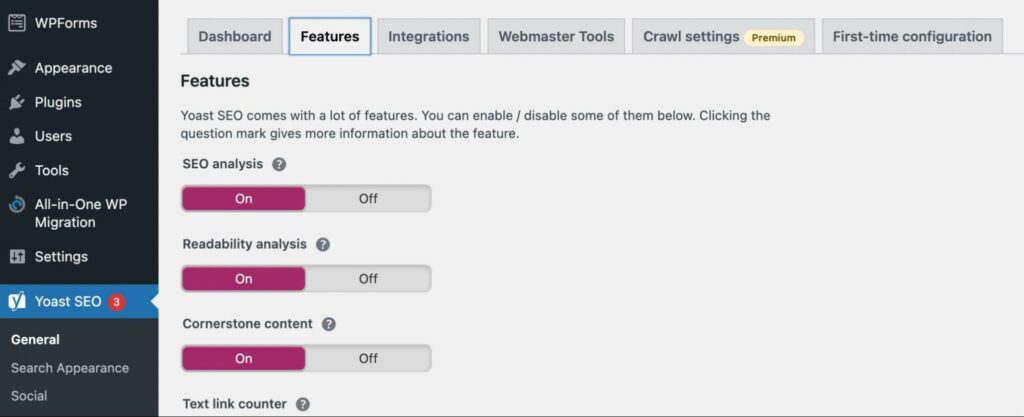
Task: Click Cornerstone content question mark icon
Action: tap(329, 324)
